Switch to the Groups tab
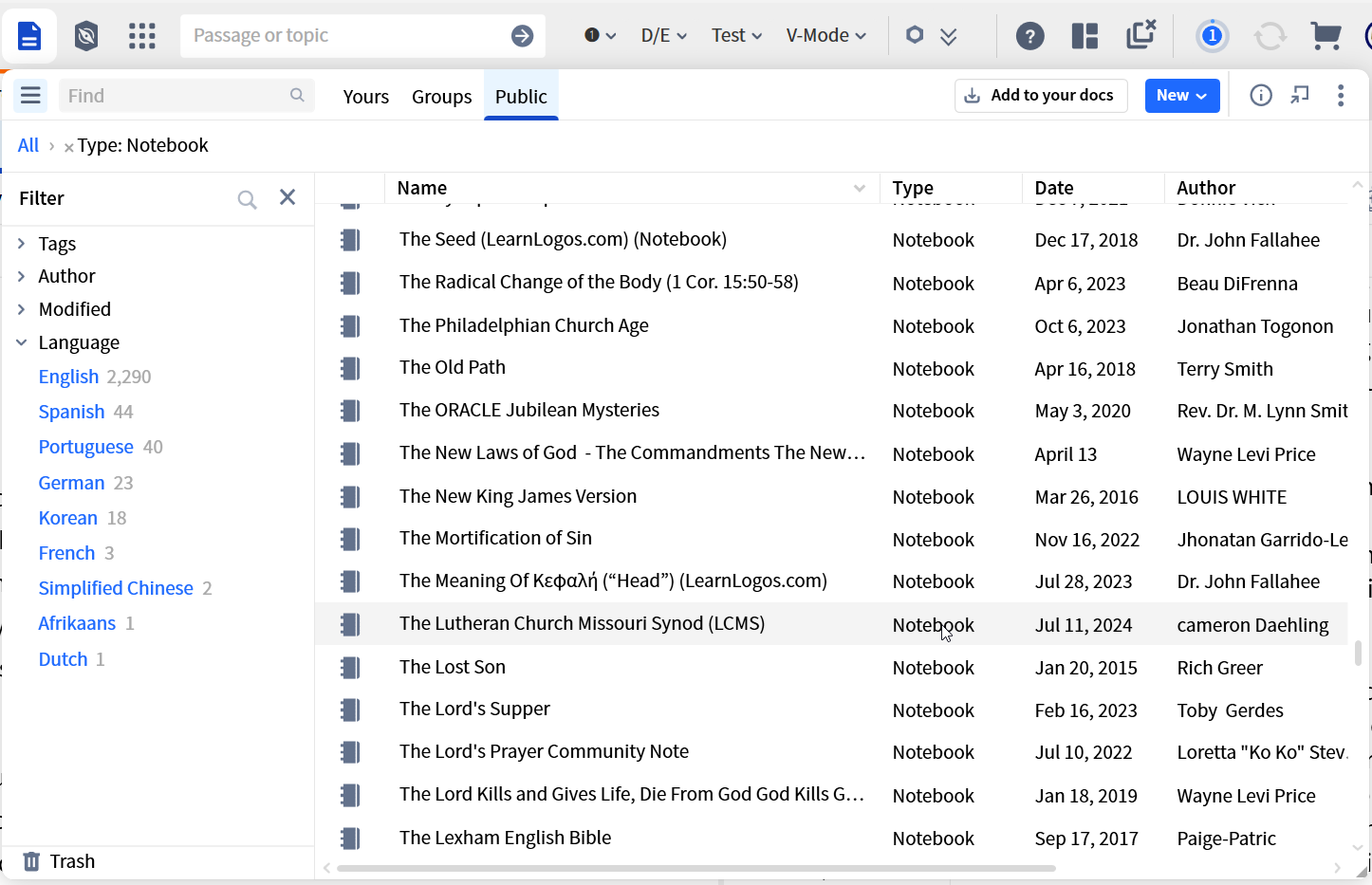This screenshot has height=885, width=1372. click(441, 97)
